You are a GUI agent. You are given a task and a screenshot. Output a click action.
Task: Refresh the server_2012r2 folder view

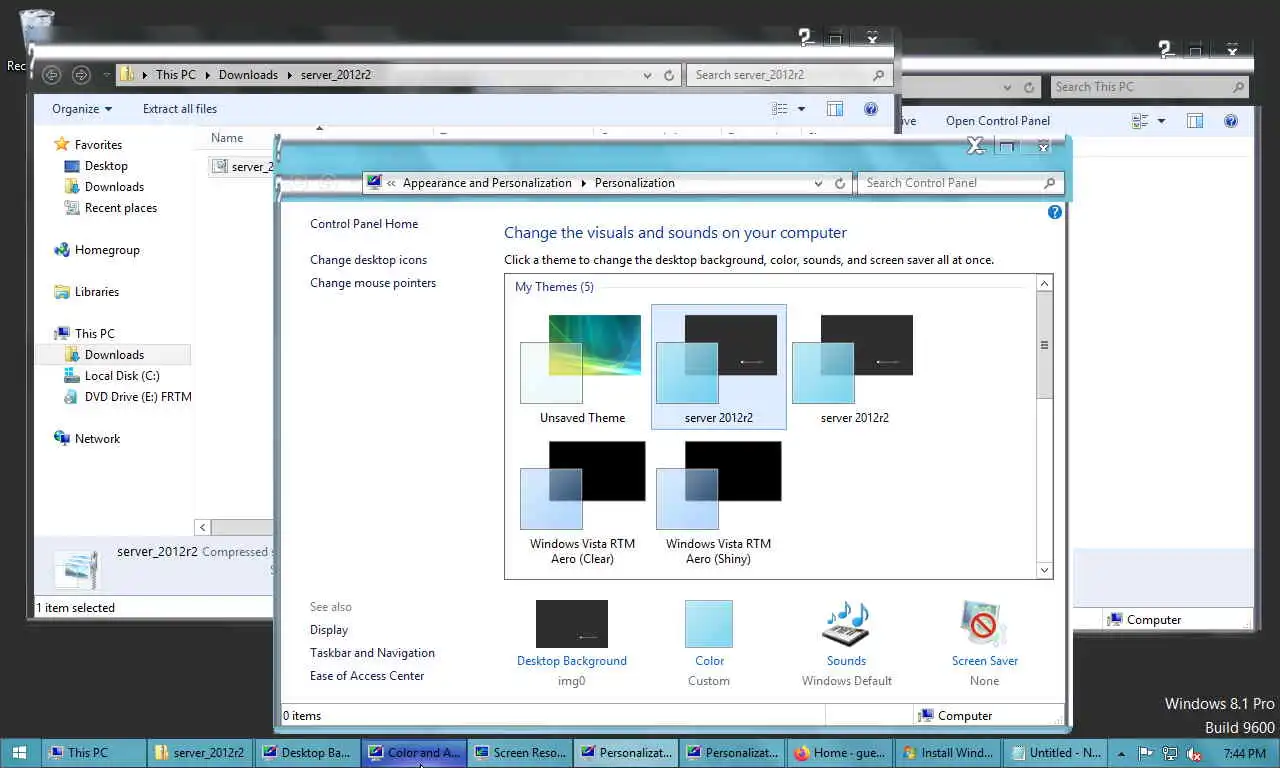(669, 75)
